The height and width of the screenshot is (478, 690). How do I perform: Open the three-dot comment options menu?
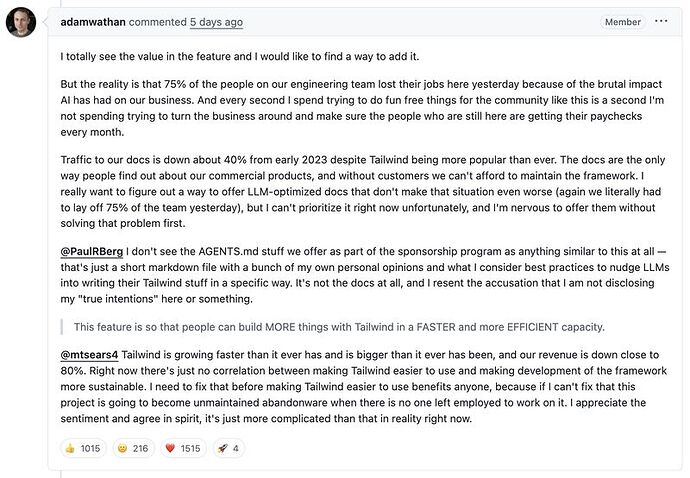[x=661, y=21]
